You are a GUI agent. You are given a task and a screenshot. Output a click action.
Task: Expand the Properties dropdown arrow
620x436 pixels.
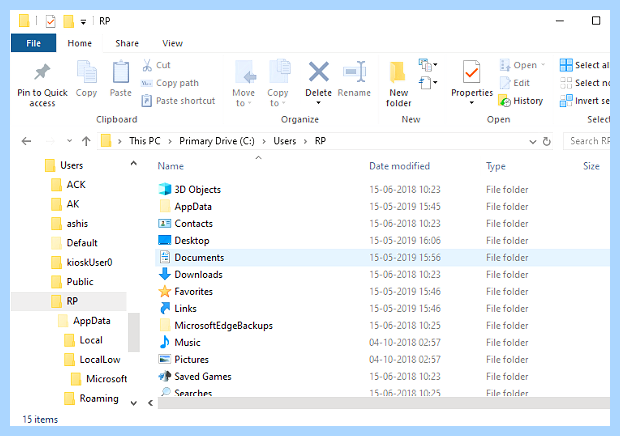tap(471, 103)
